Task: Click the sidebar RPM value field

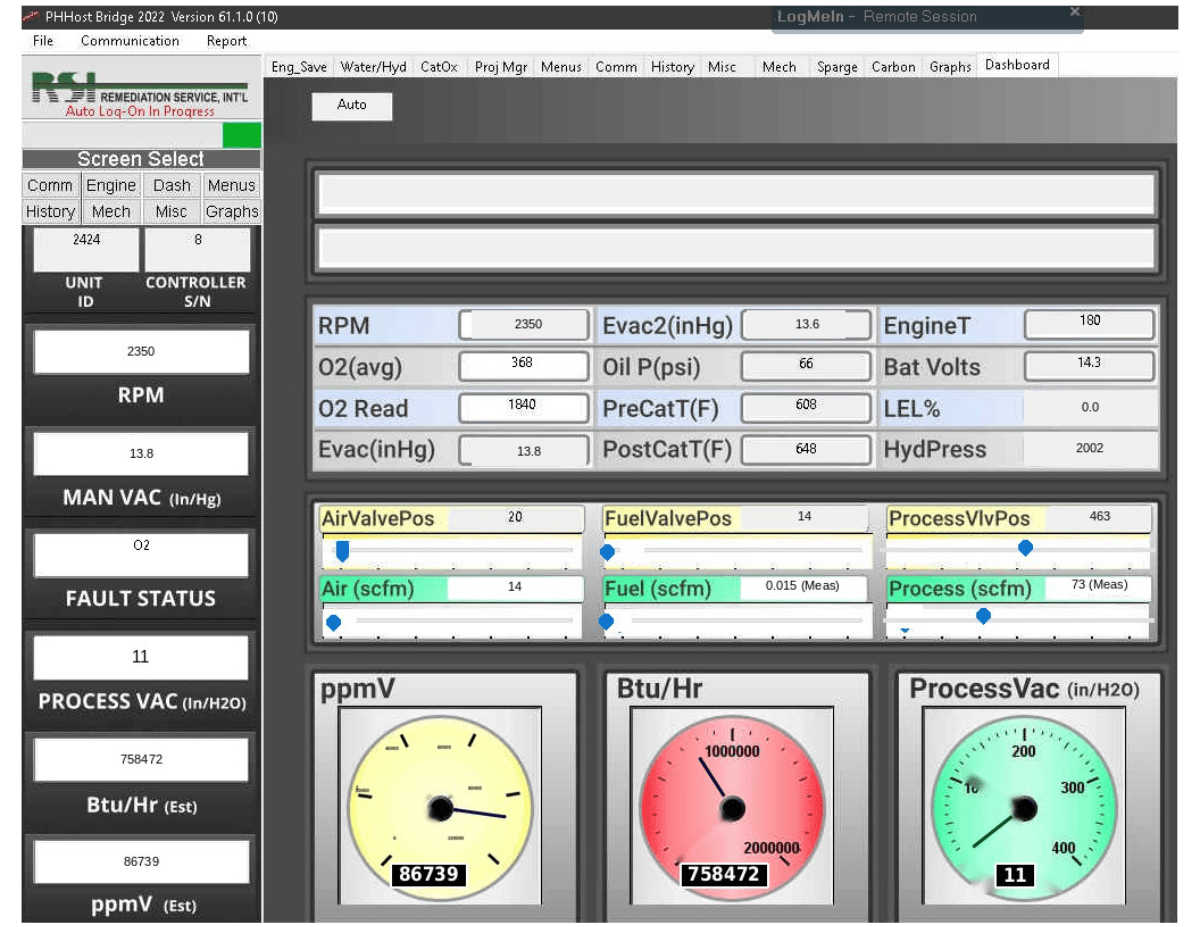Action: tap(141, 352)
